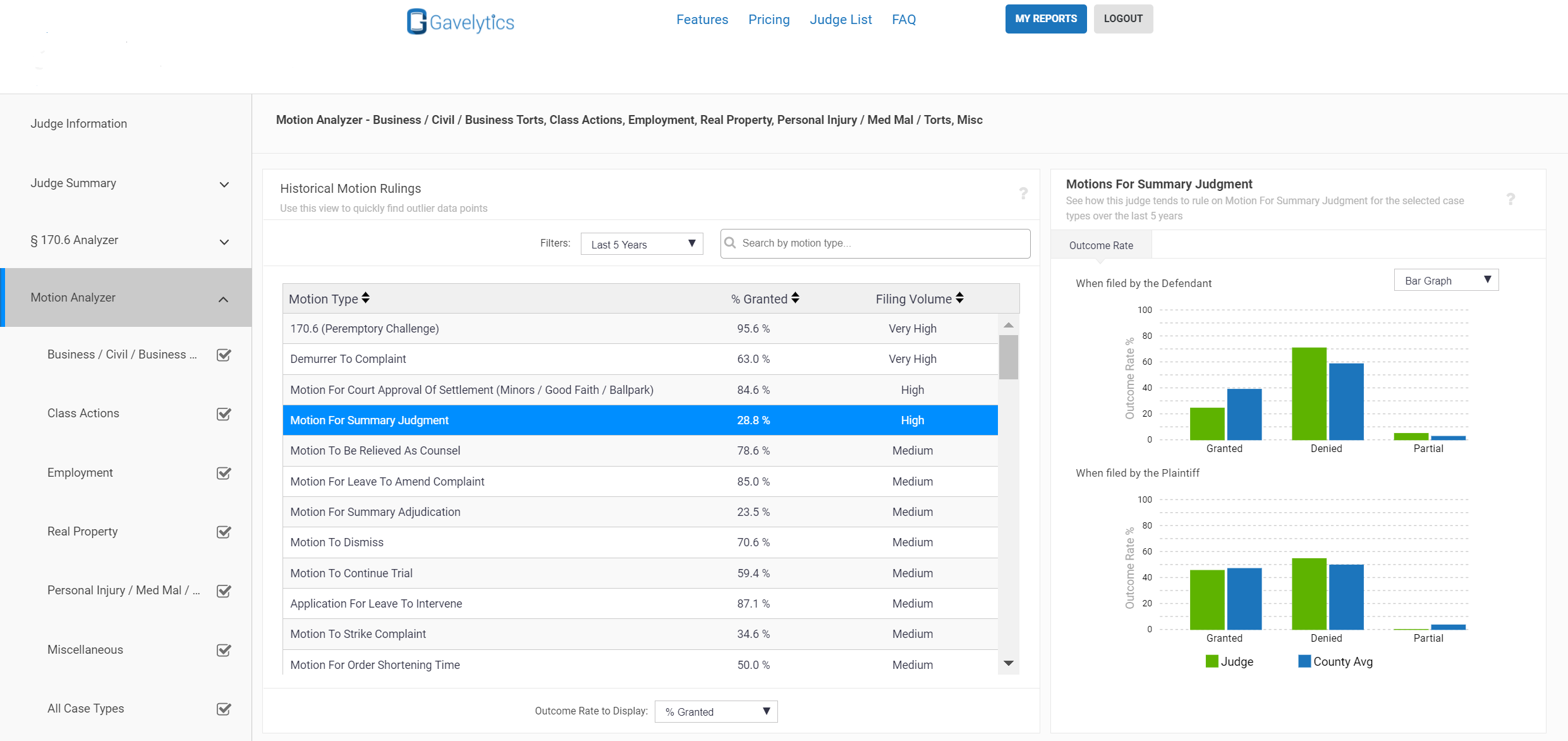The height and width of the screenshot is (741, 1568).
Task: Click the MY REPORTS button
Action: [x=1046, y=19]
